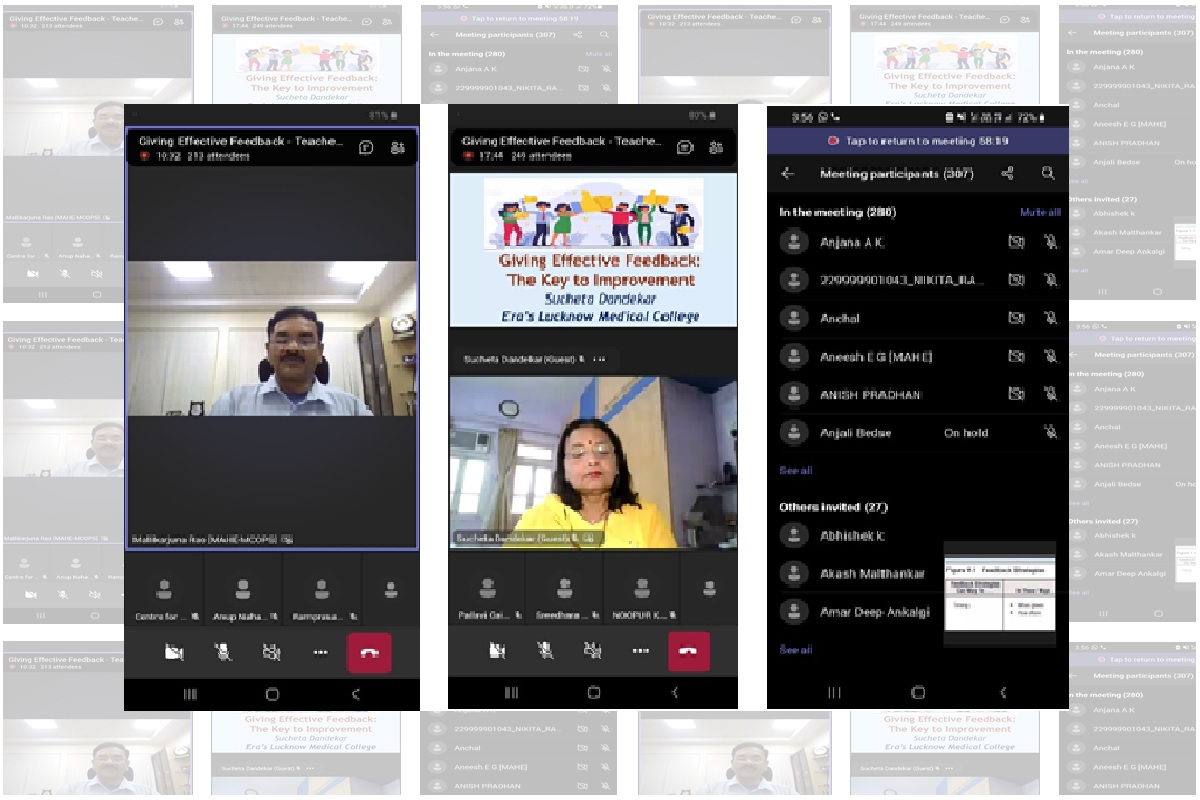Click the search icon in Meeting participants
Image resolution: width=1200 pixels, height=800 pixels.
tap(1047, 174)
